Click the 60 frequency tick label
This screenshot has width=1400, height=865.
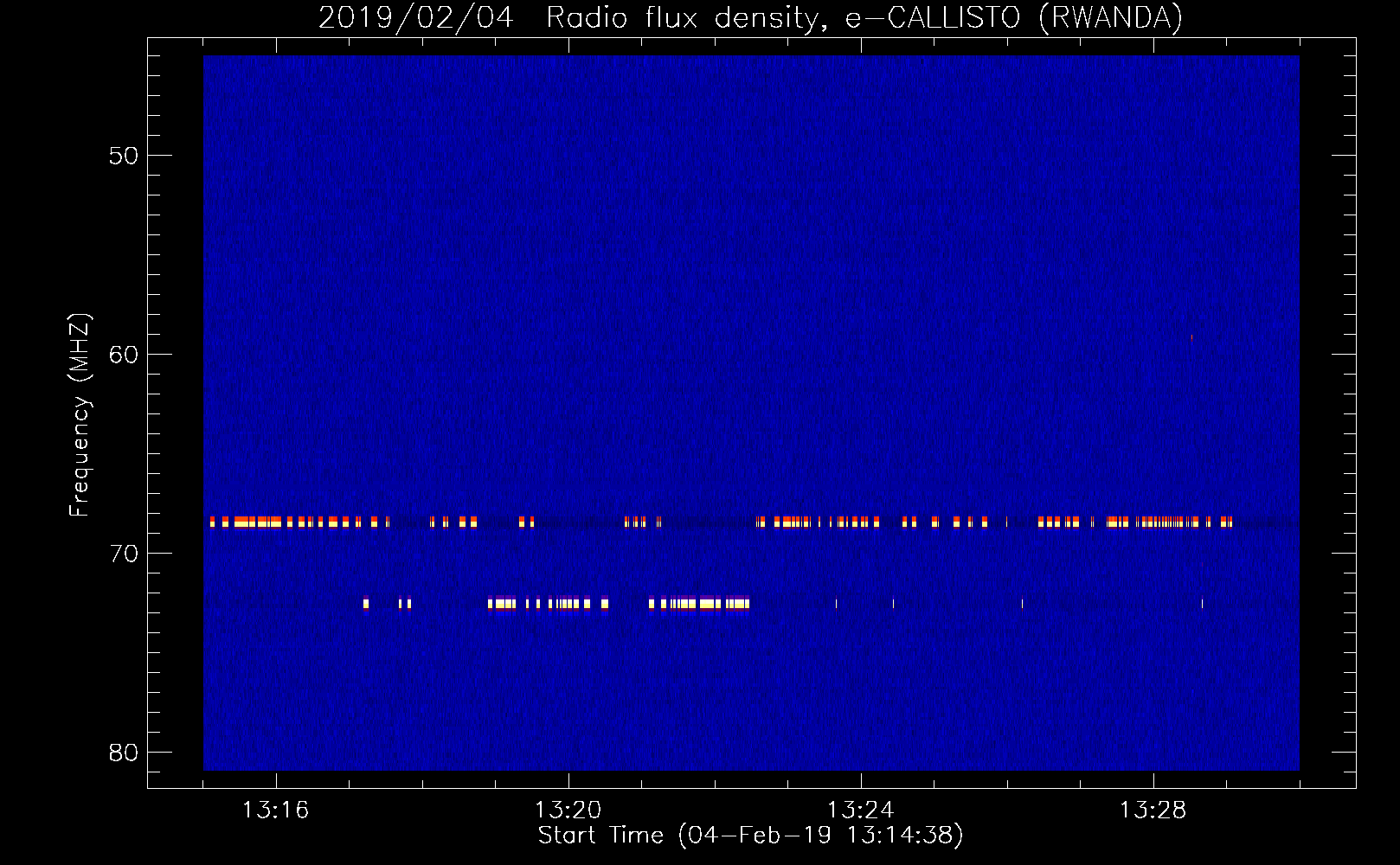pyautogui.click(x=124, y=355)
